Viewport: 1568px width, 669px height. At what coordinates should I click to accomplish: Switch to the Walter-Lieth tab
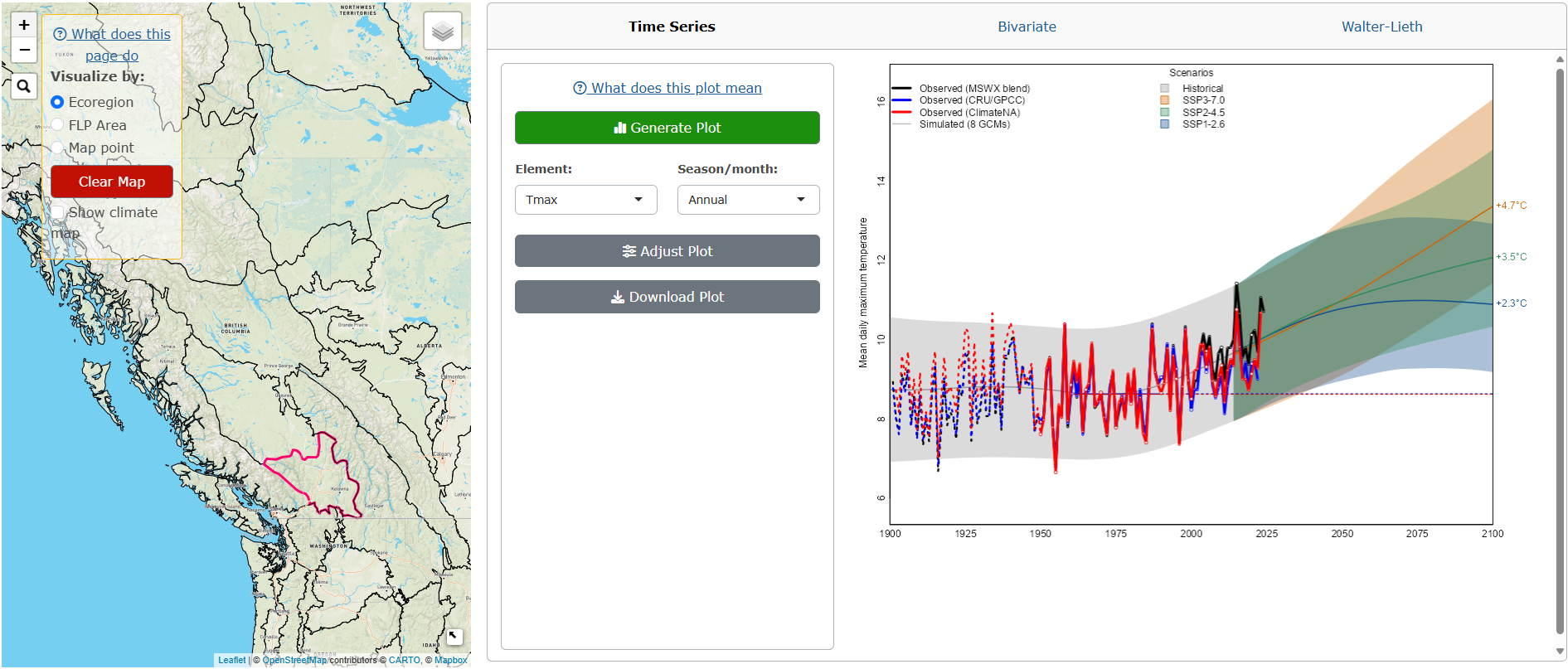pyautogui.click(x=1382, y=27)
